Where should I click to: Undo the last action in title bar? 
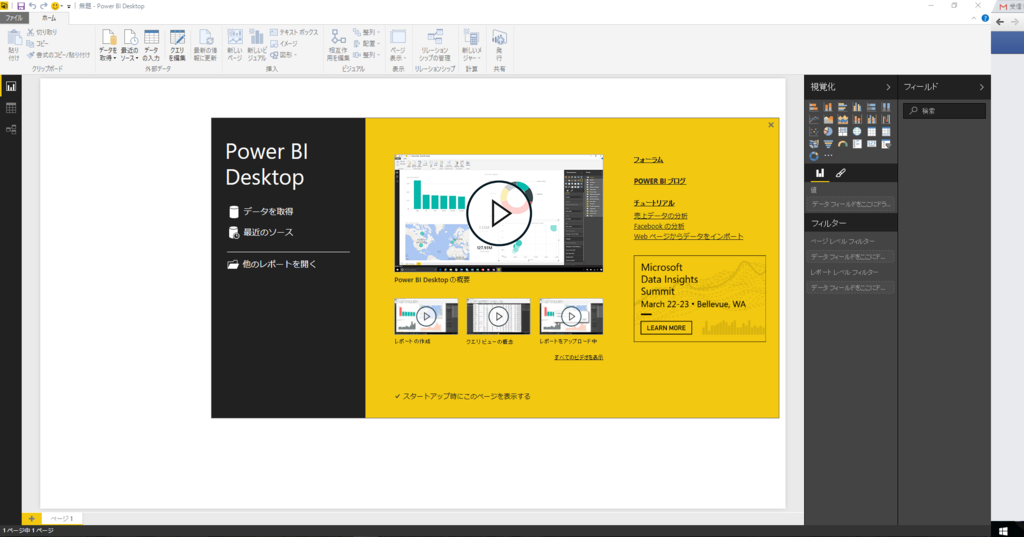(32, 6)
